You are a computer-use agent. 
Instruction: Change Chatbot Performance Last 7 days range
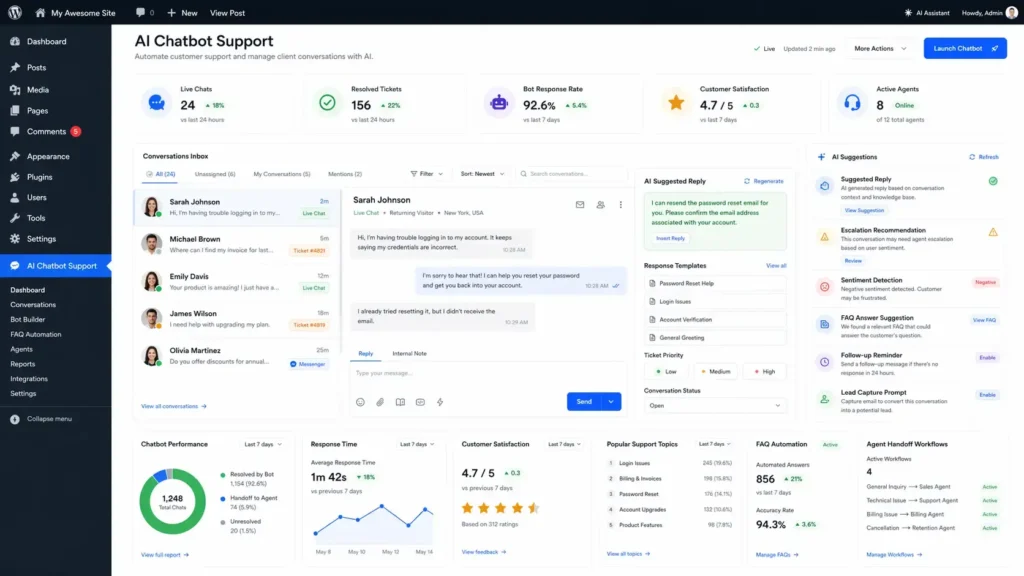tap(263, 444)
